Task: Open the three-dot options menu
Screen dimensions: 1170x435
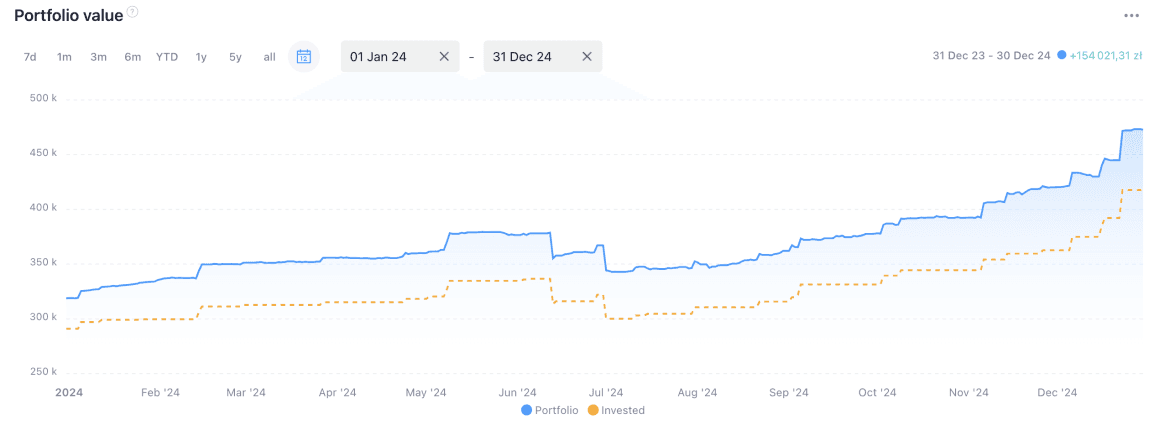Action: [x=1131, y=15]
